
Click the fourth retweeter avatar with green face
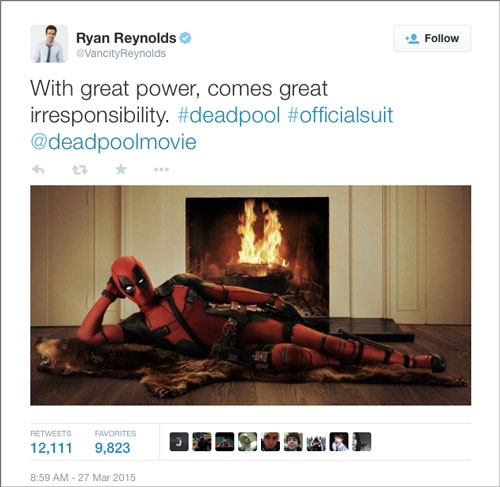pyautogui.click(x=247, y=442)
